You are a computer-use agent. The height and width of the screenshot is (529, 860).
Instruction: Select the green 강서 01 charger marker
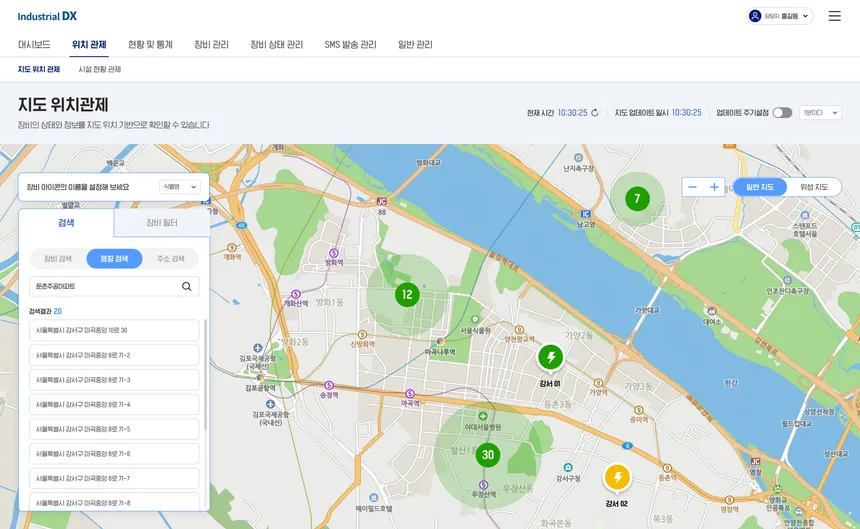point(551,357)
